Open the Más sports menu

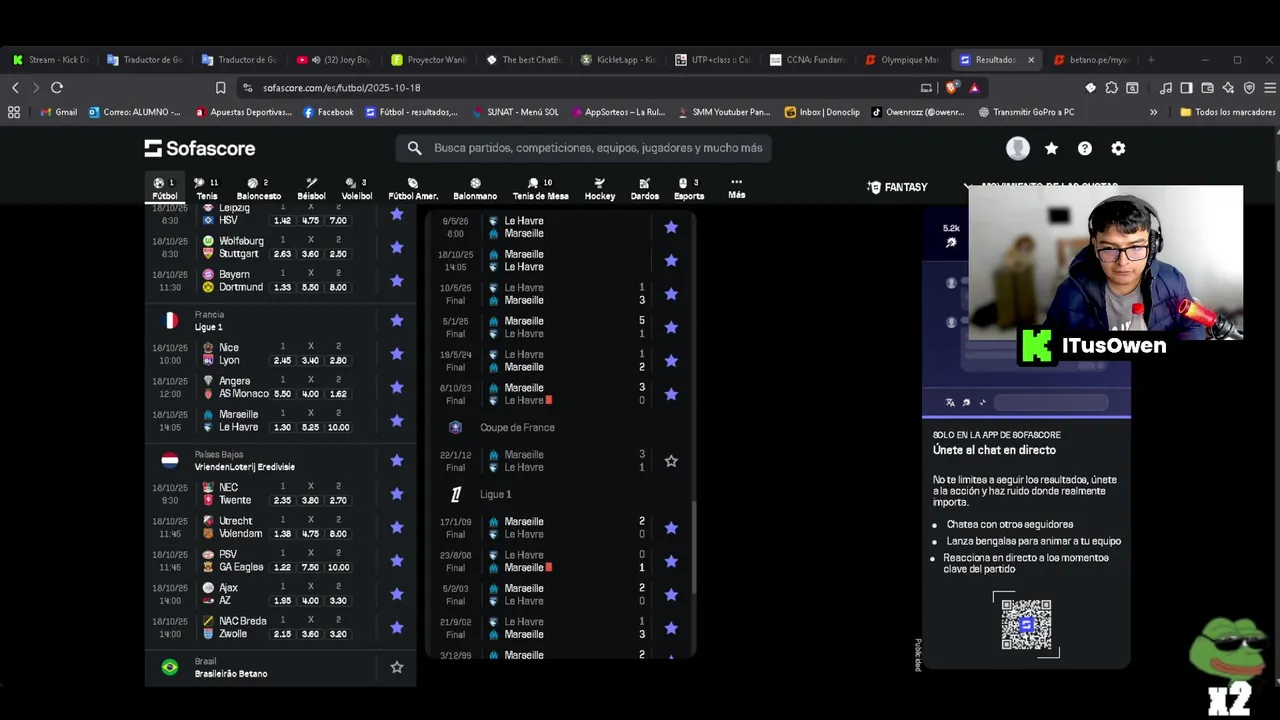pyautogui.click(x=737, y=188)
